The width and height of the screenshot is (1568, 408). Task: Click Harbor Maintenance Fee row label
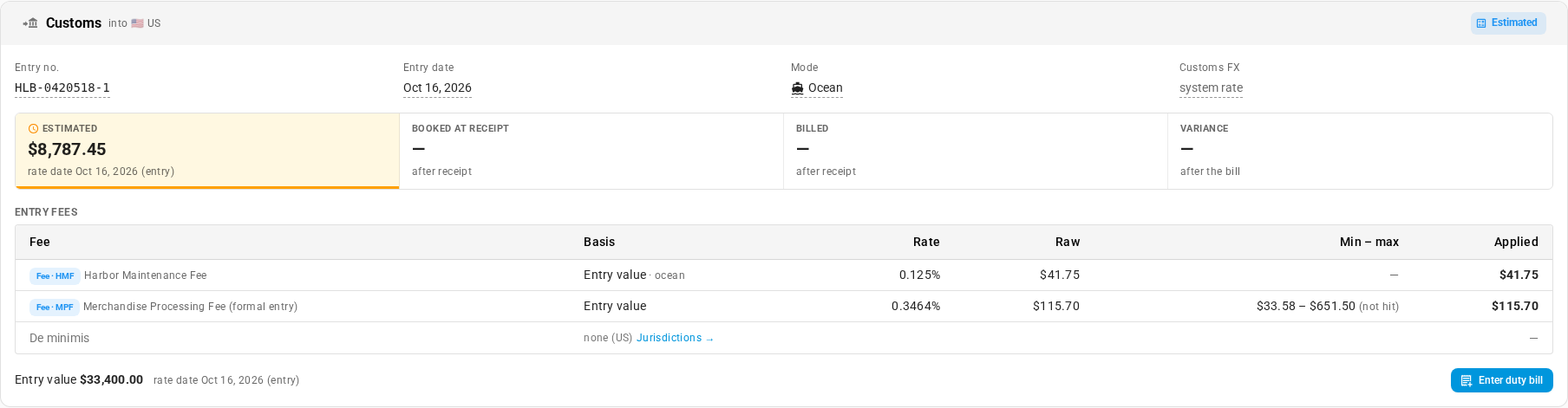146,275
